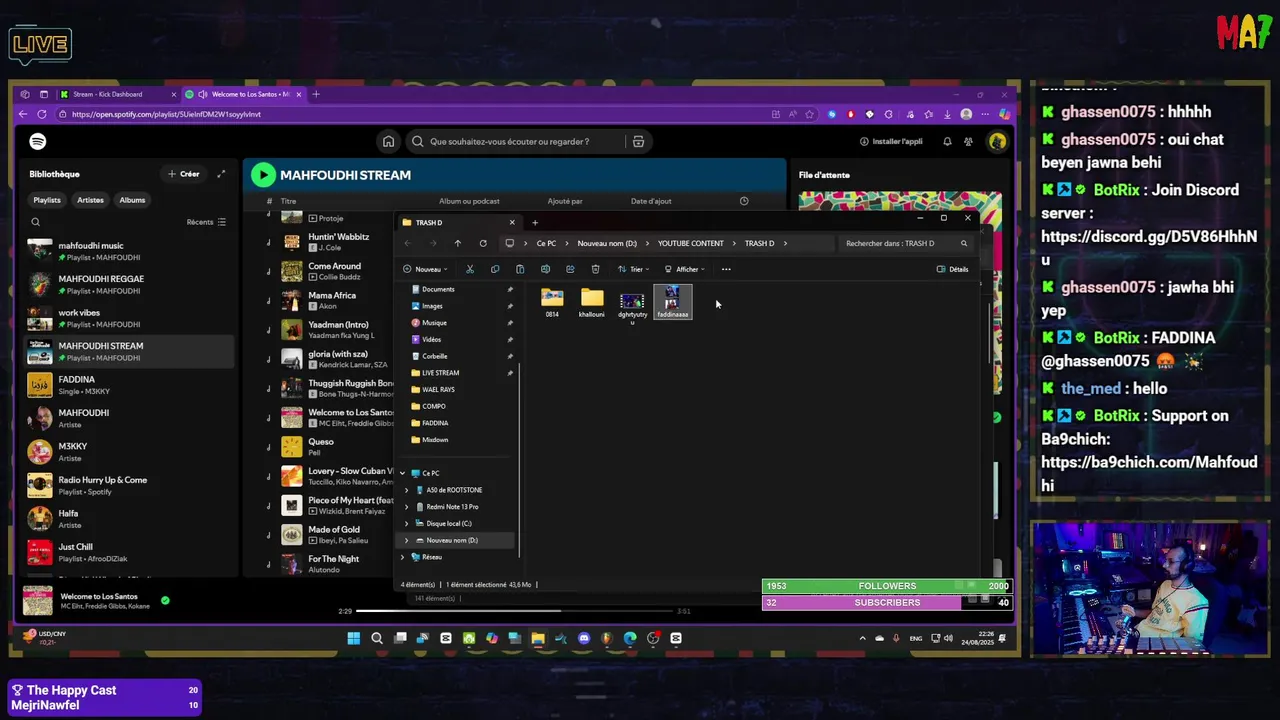Click the Copy icon in Explorer toolbar
The image size is (1280, 720).
click(495, 269)
